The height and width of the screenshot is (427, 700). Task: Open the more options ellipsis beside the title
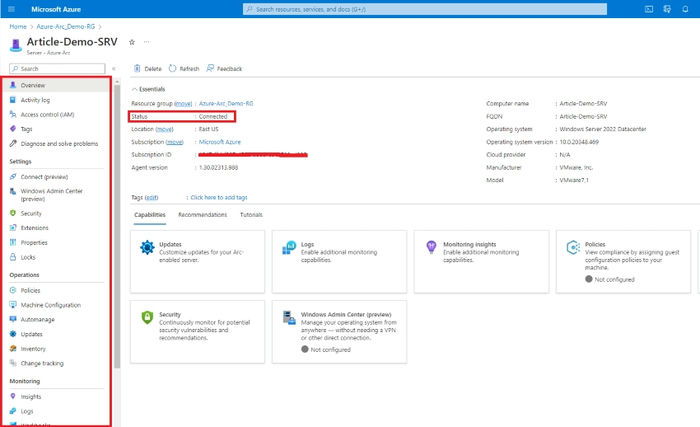146,42
